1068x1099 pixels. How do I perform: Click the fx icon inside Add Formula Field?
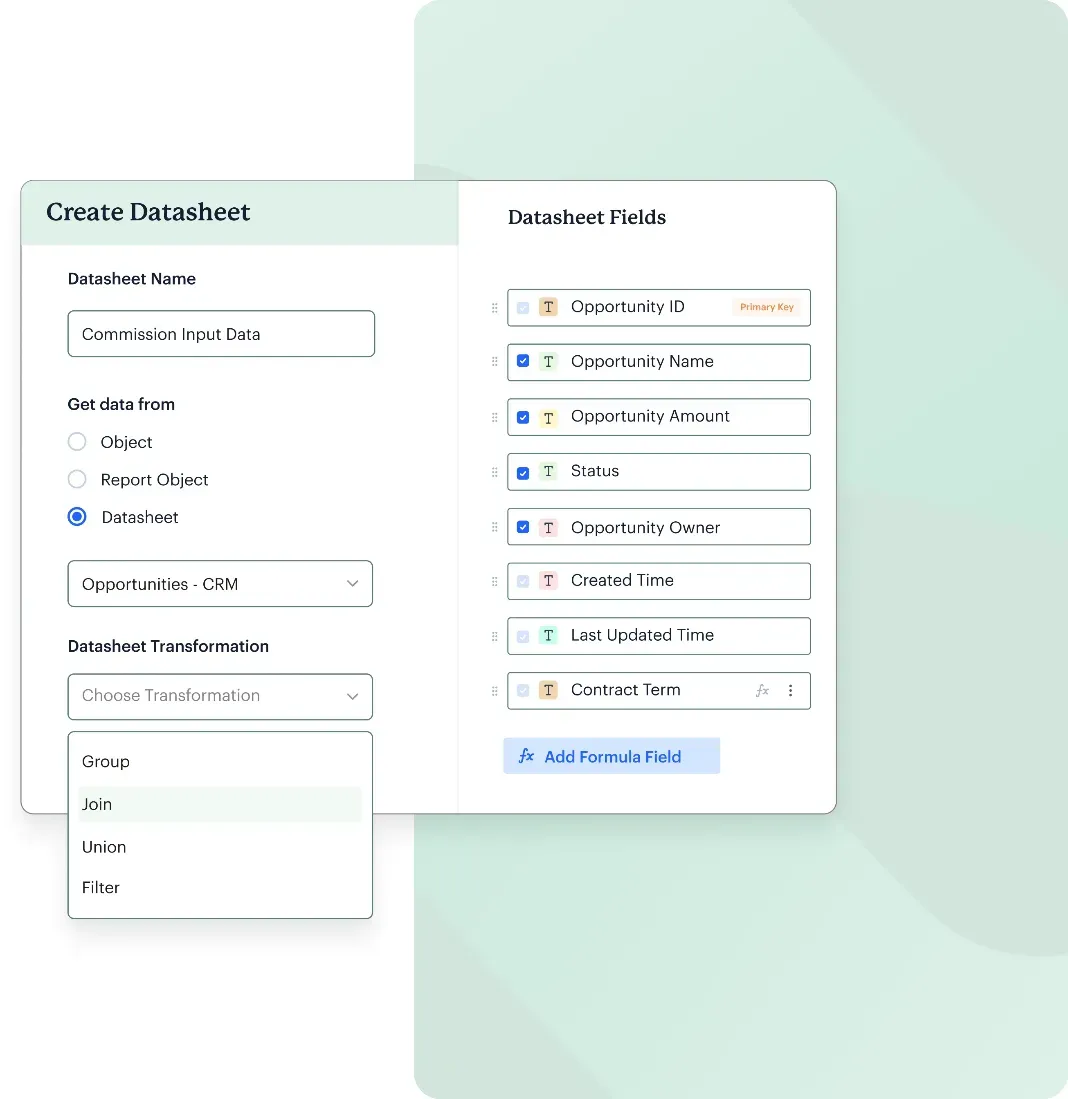click(x=526, y=756)
